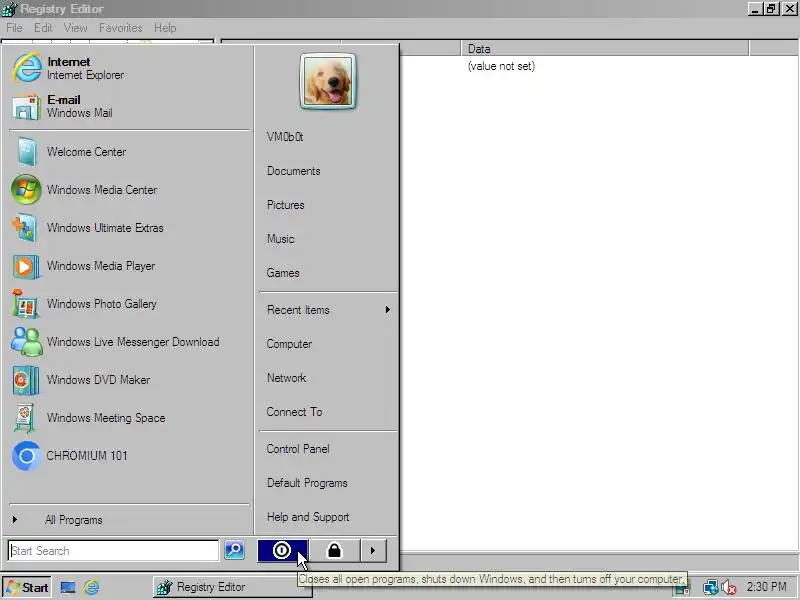Image resolution: width=800 pixels, height=600 pixels.
Task: Click the Start button on the taskbar
Action: coord(26,588)
